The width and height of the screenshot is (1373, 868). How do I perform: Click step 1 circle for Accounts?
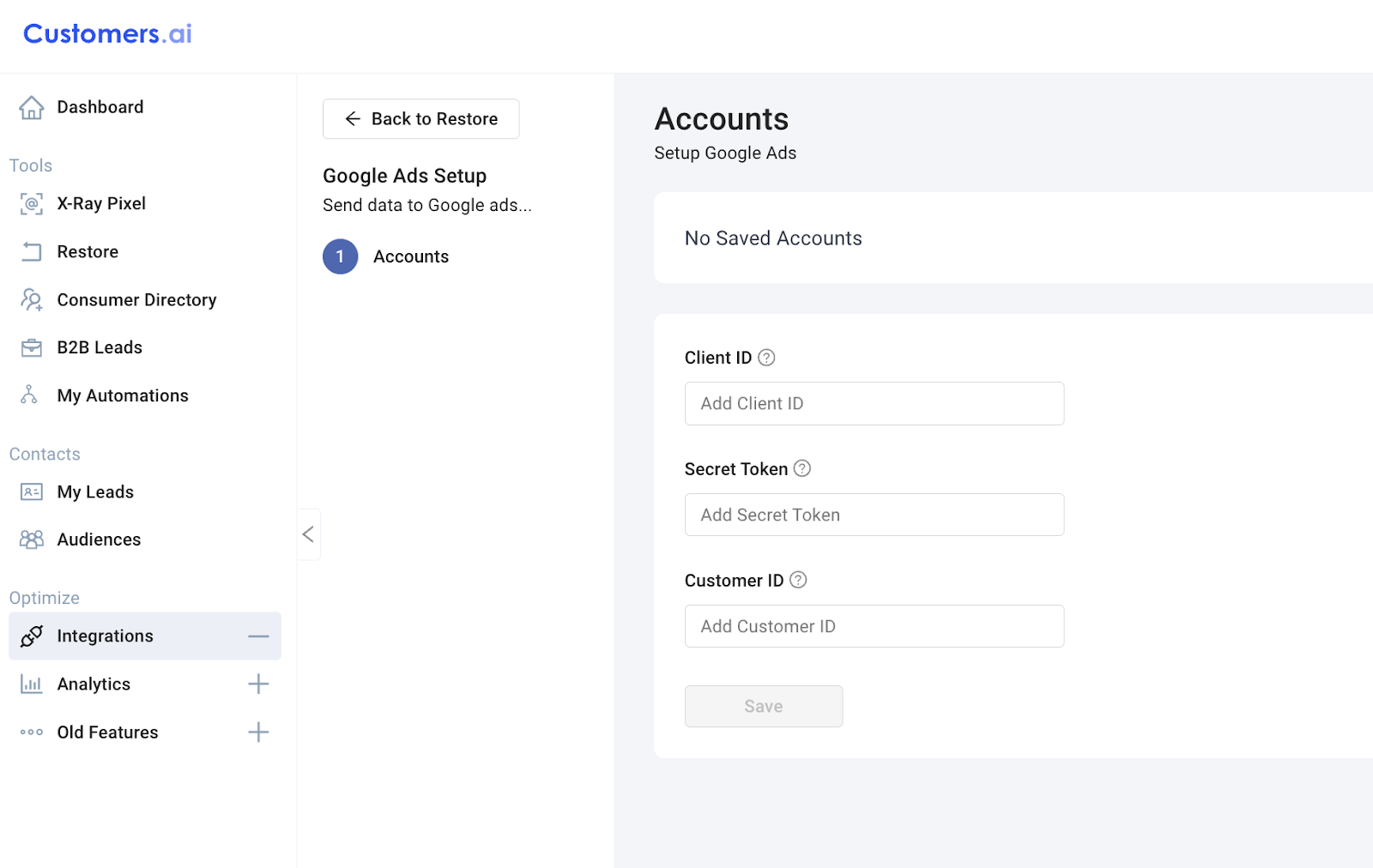341,256
